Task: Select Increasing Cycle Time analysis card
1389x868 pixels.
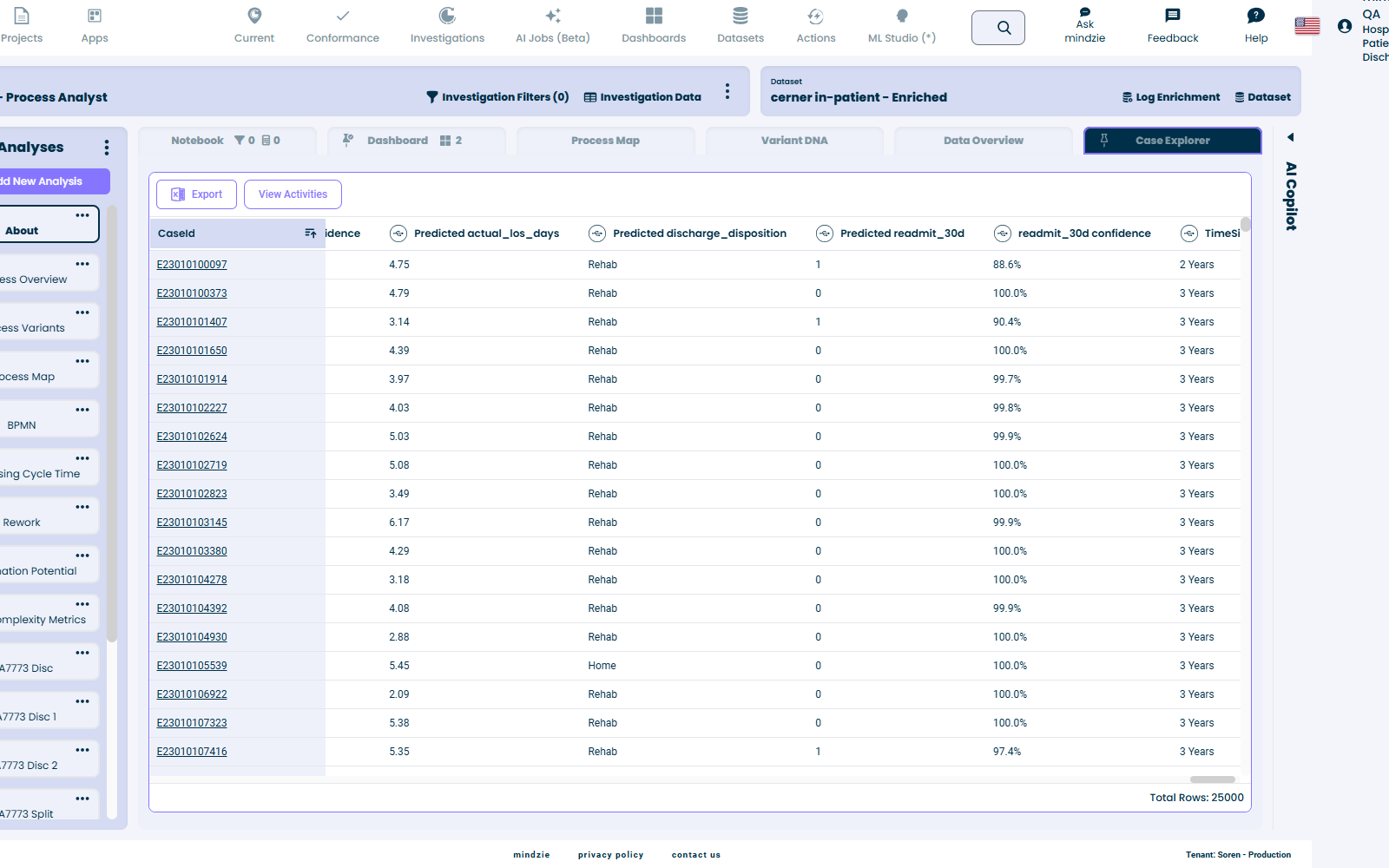Action: click(x=48, y=466)
